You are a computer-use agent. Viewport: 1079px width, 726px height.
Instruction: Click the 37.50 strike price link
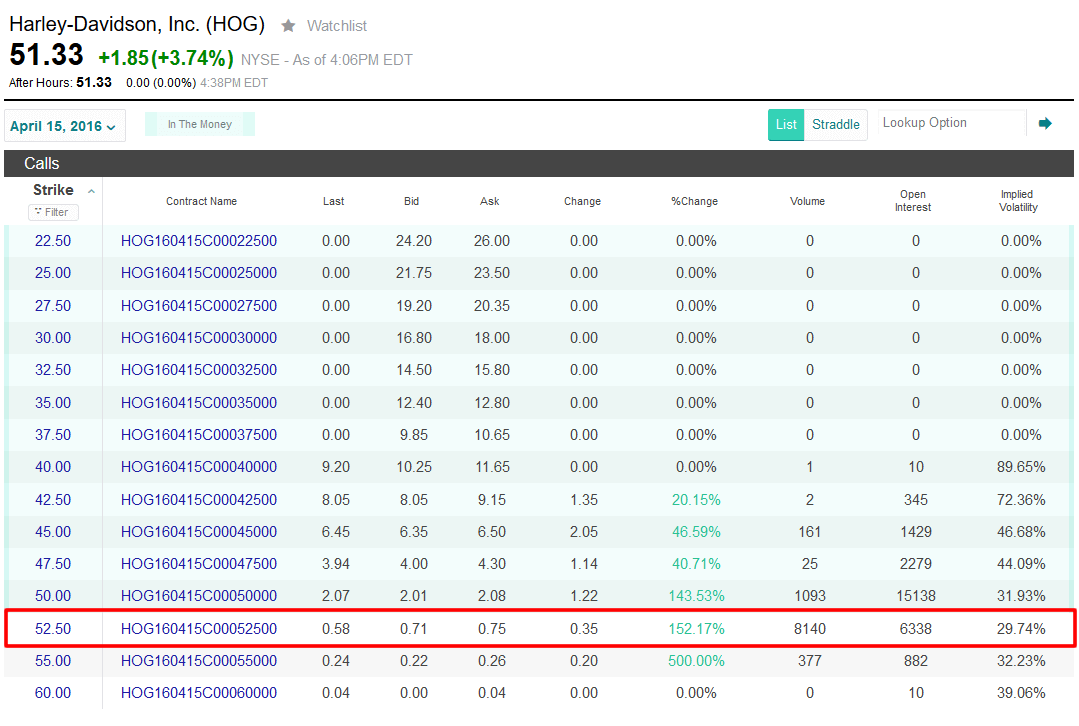click(53, 435)
